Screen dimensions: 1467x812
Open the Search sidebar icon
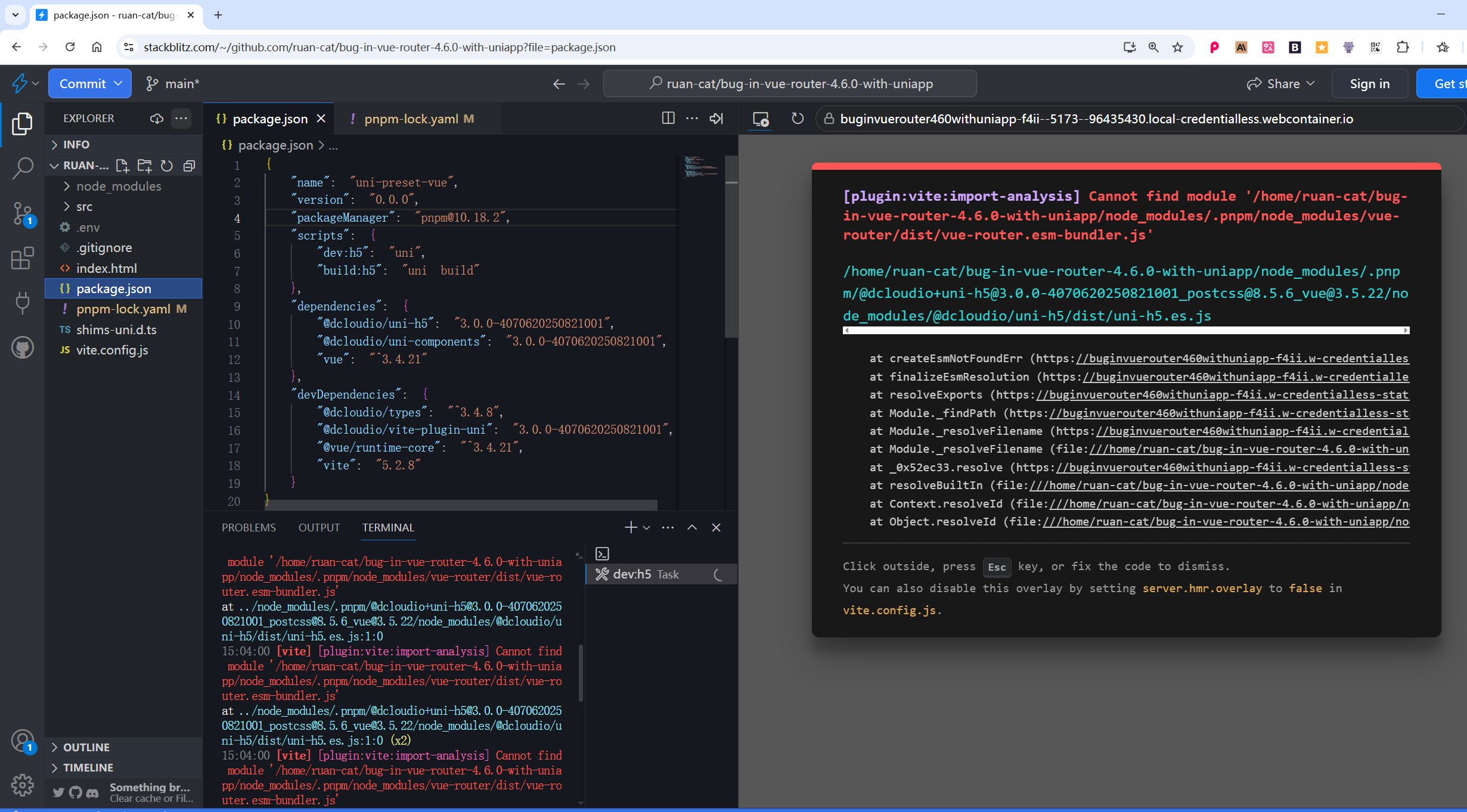click(x=22, y=168)
